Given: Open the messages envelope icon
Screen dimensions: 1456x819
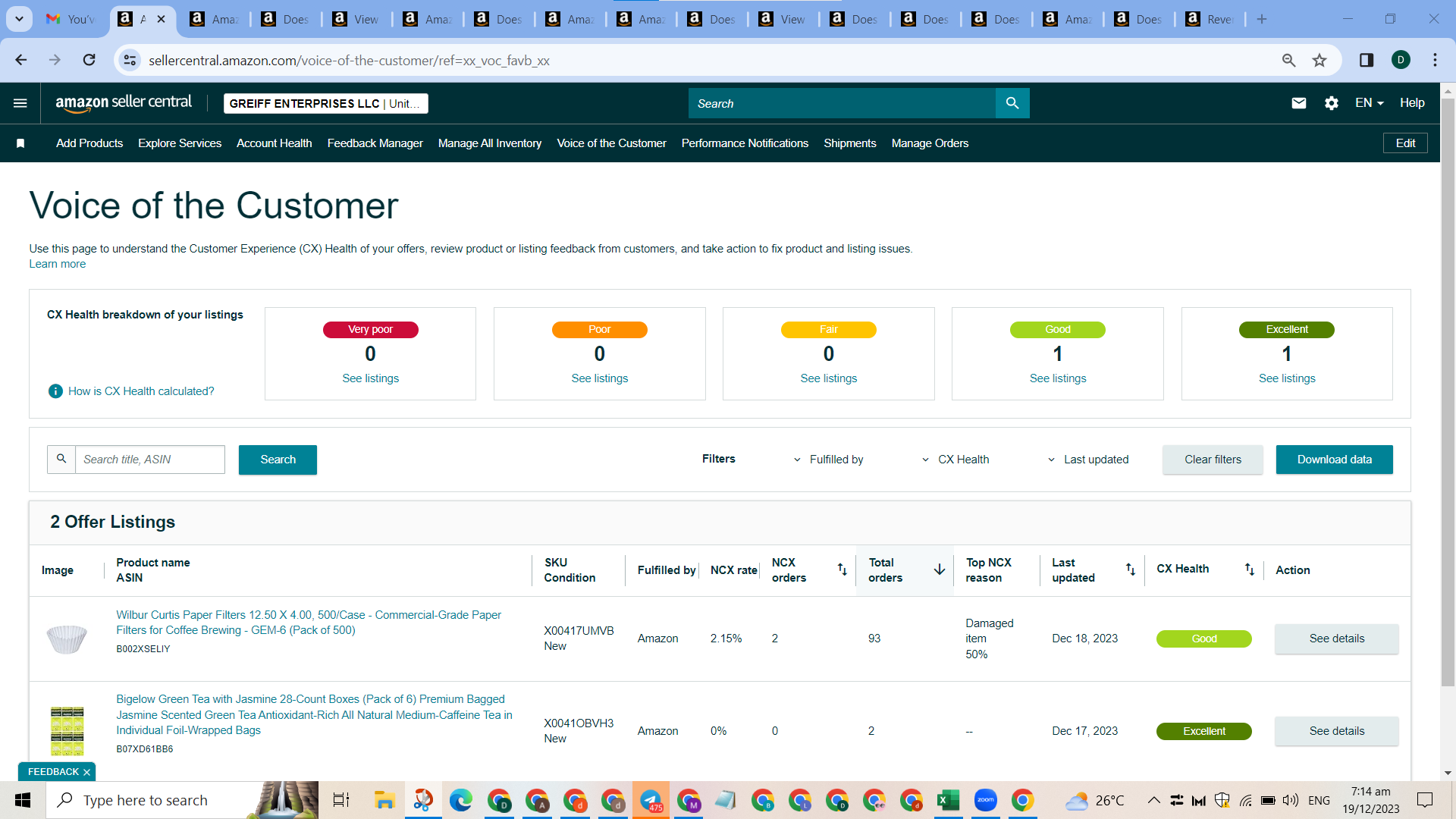Looking at the screenshot, I should tap(1299, 103).
